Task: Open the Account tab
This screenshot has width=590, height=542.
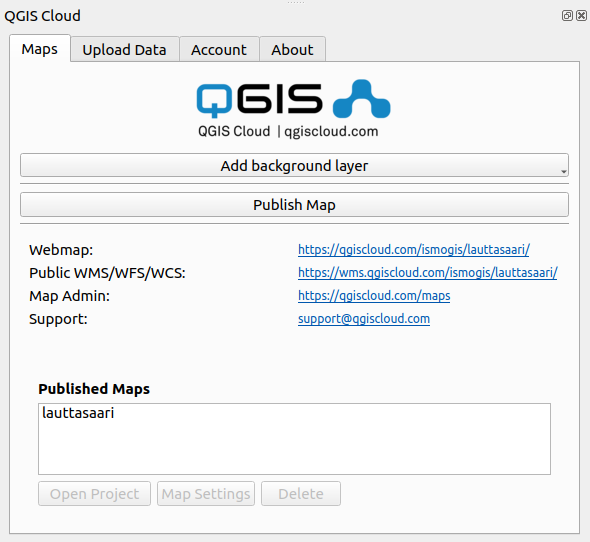Action: (x=219, y=49)
